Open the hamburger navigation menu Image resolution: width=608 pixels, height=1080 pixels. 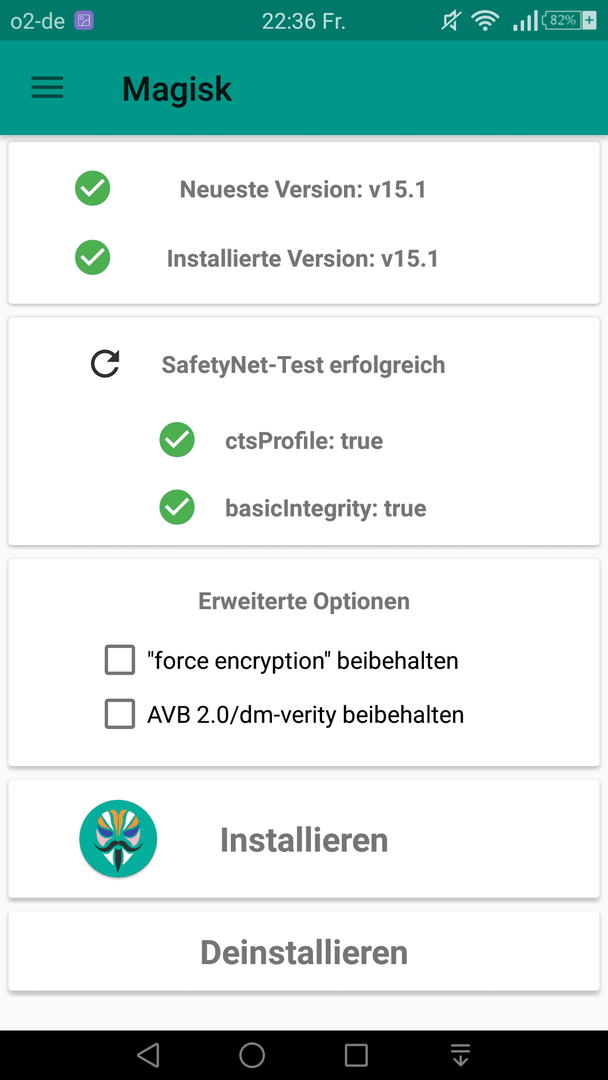coord(48,87)
